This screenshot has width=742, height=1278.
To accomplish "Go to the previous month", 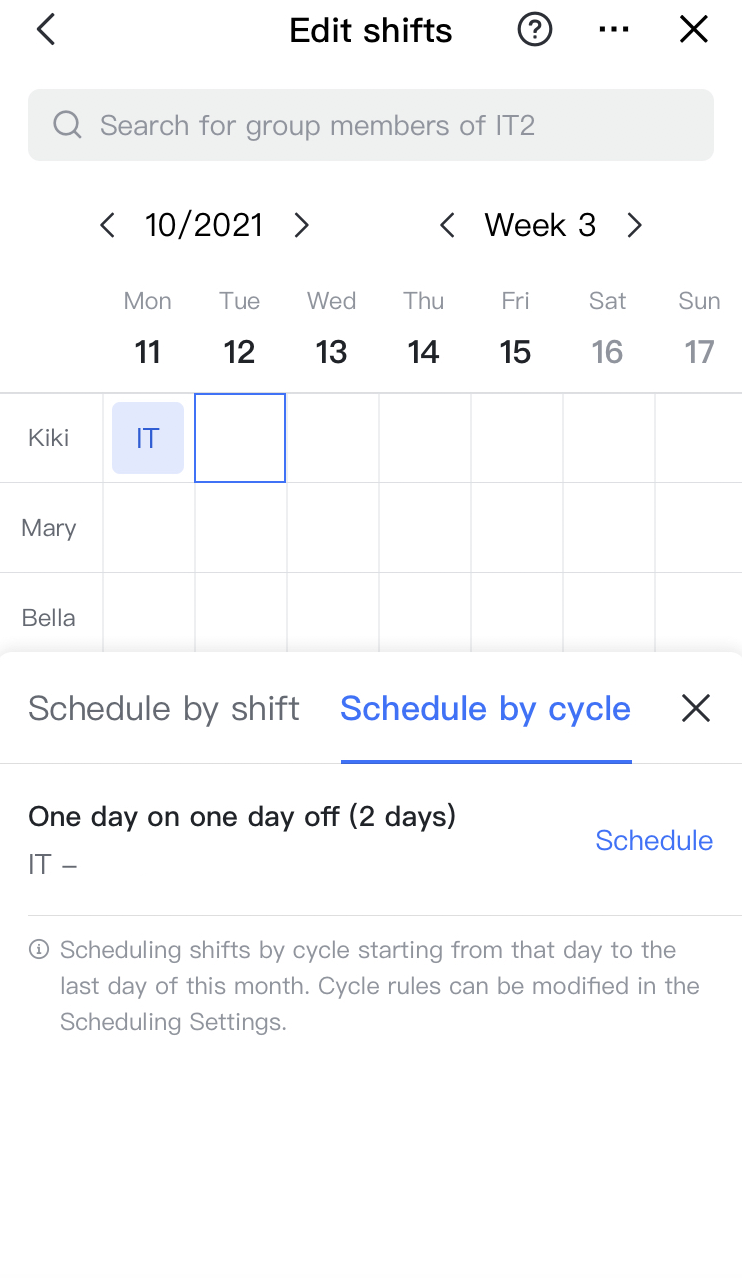I will tap(108, 225).
